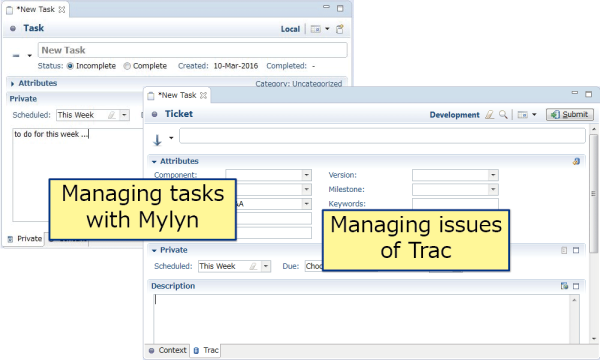This screenshot has width=600, height=360.
Task: Click the New Task summary field
Action: coord(192,50)
